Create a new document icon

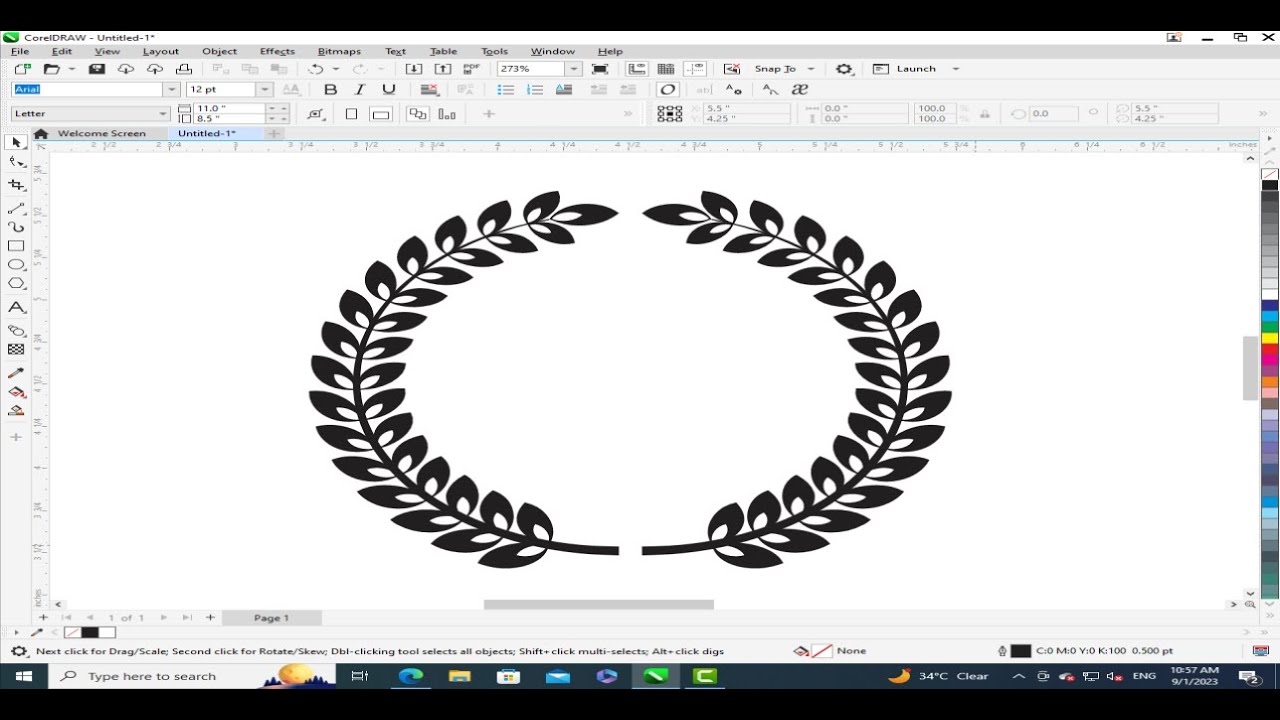coord(22,69)
